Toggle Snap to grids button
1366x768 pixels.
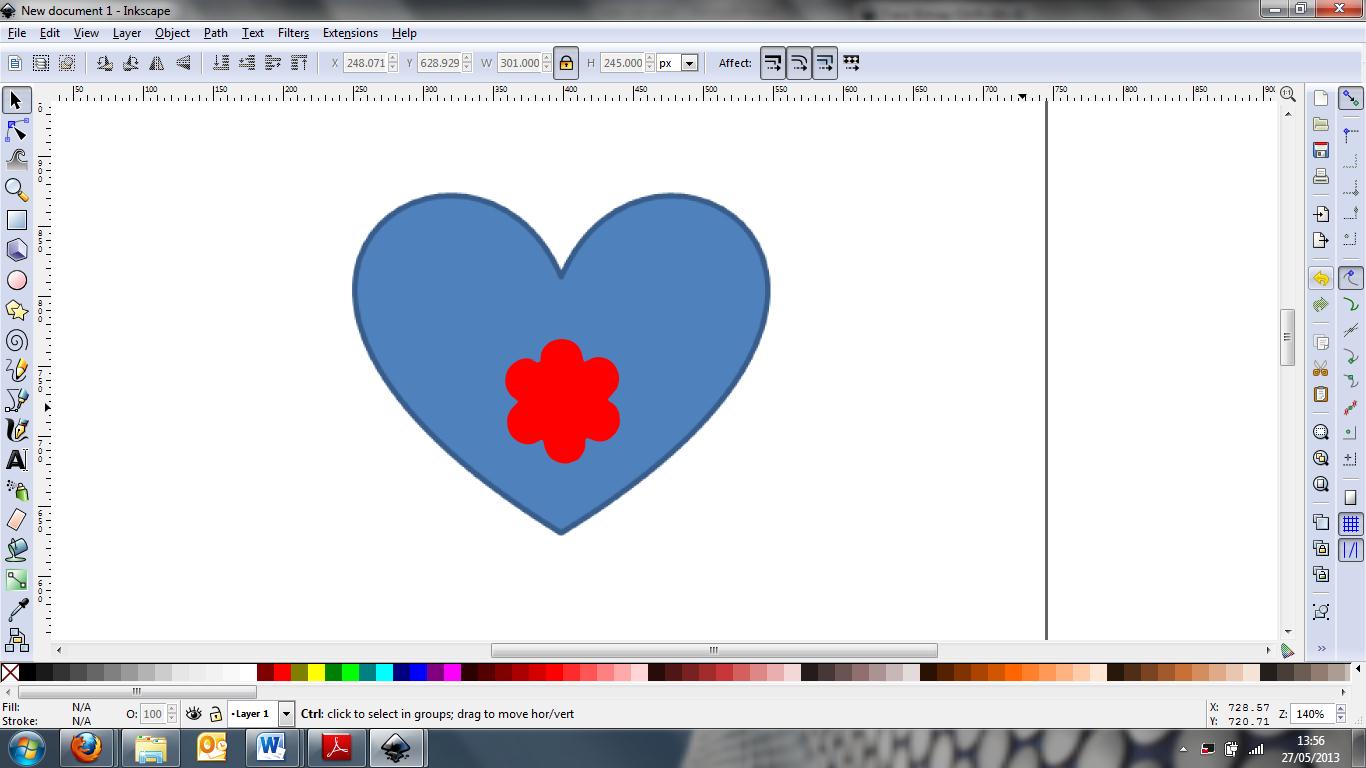(1351, 524)
